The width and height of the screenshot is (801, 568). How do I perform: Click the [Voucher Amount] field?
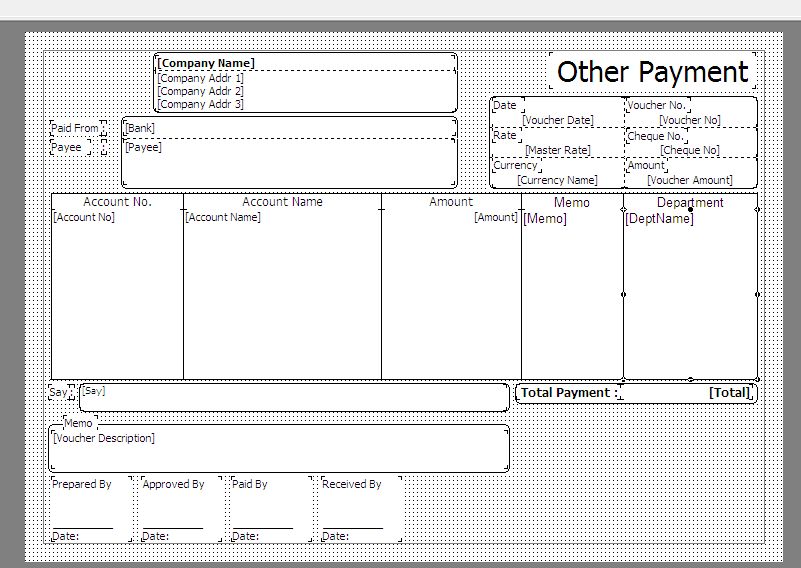pyautogui.click(x=689, y=180)
